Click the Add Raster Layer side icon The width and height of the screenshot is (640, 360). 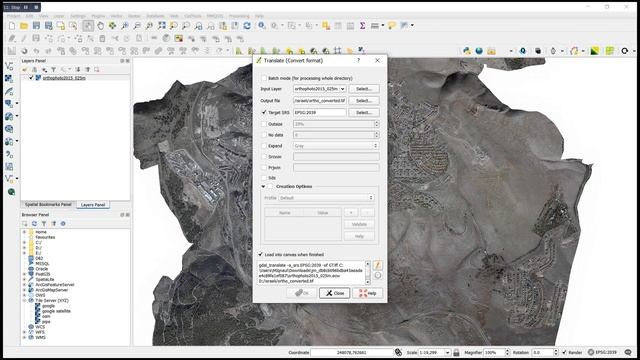(x=9, y=78)
